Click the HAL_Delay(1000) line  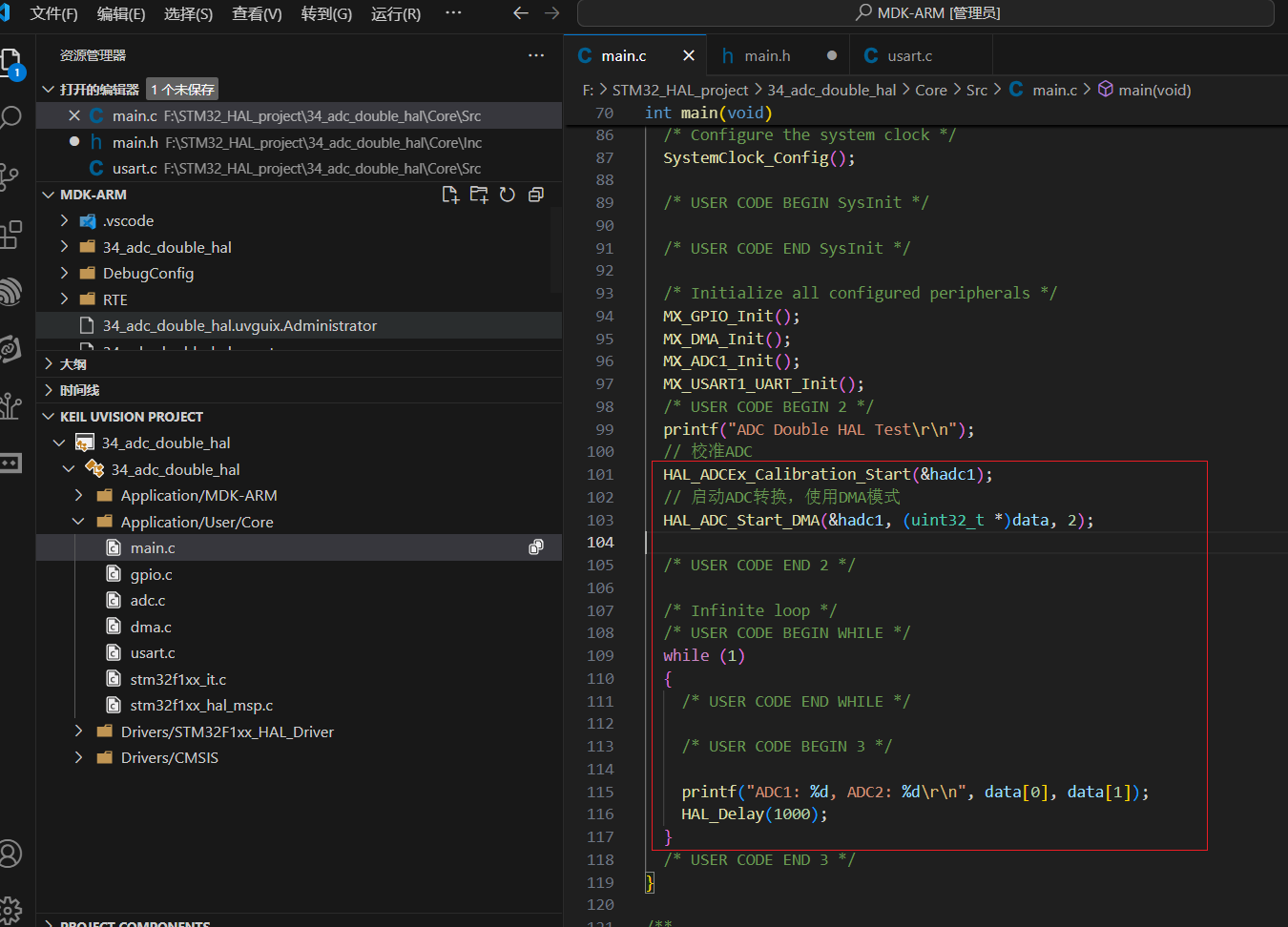754,814
